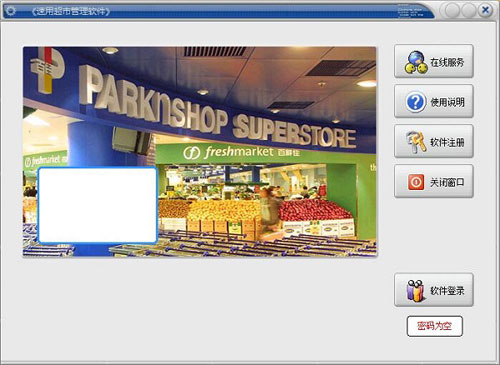This screenshot has width=500, height=365.
Task: Select the tools icon for software registration
Action: click(x=416, y=142)
